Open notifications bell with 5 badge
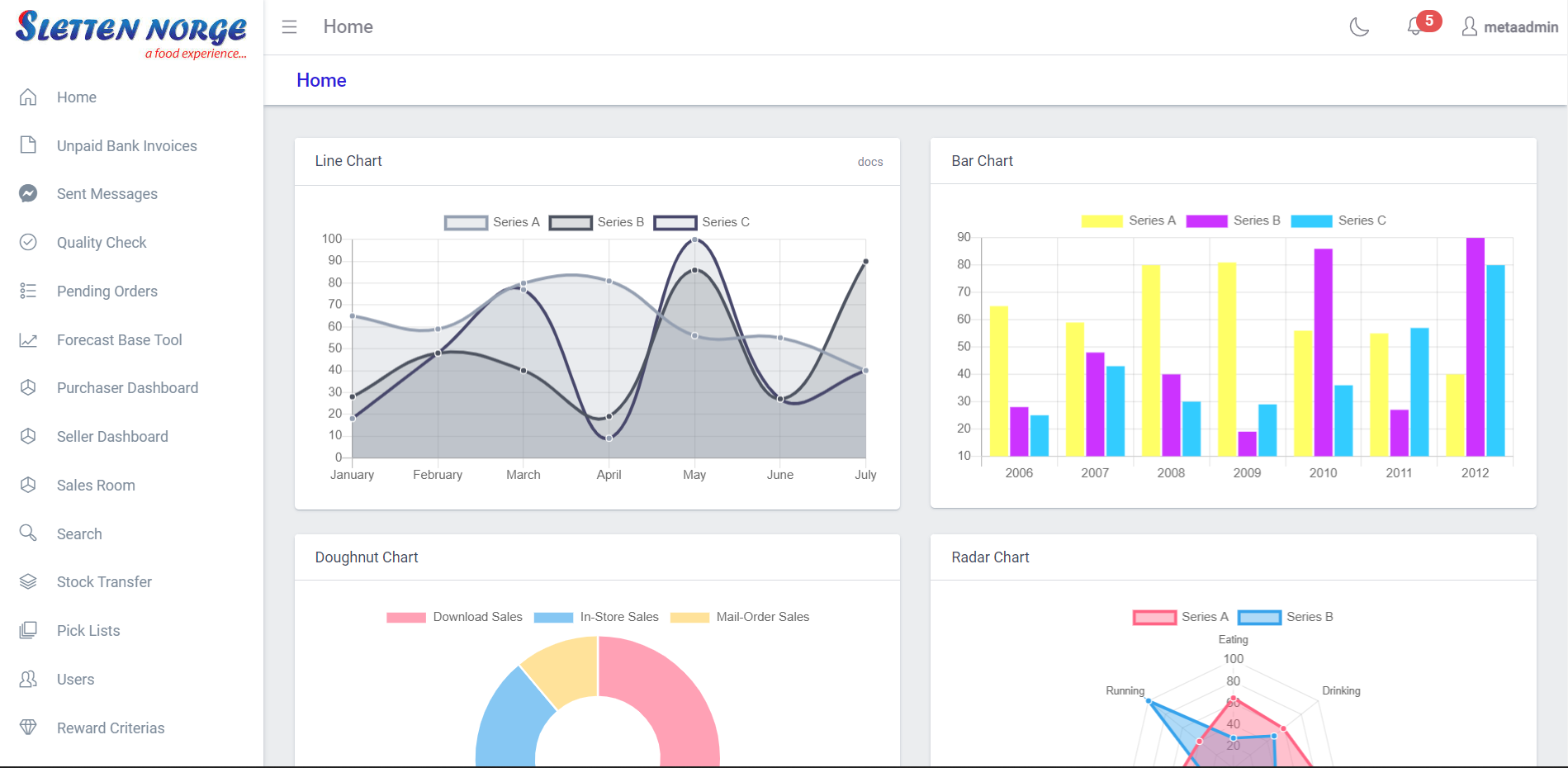The image size is (1568, 768). point(1415,27)
